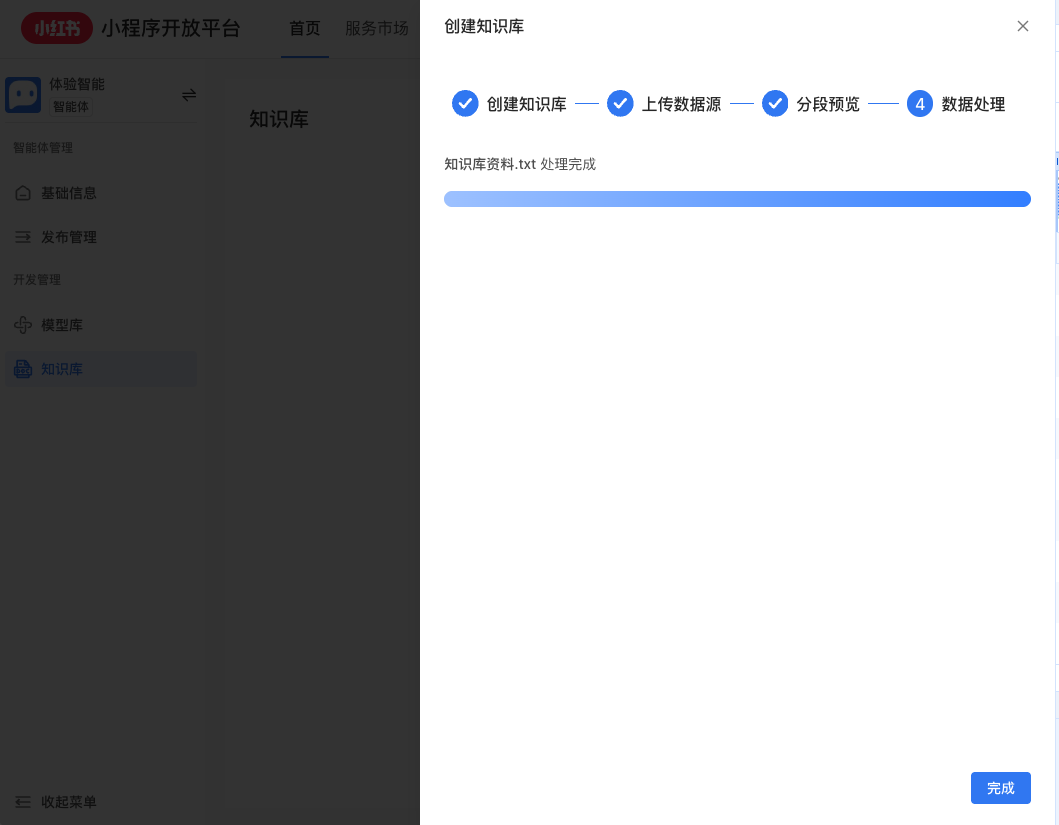Close the 创建知识库 dialog
Screen dimensions: 1059x825
(1022, 26)
